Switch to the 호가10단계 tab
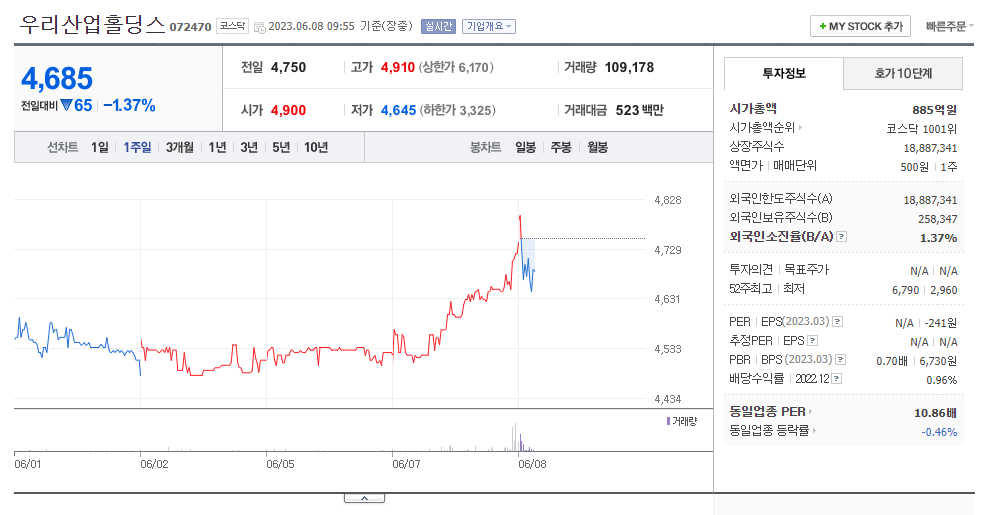This screenshot has width=1005, height=515. point(903,74)
